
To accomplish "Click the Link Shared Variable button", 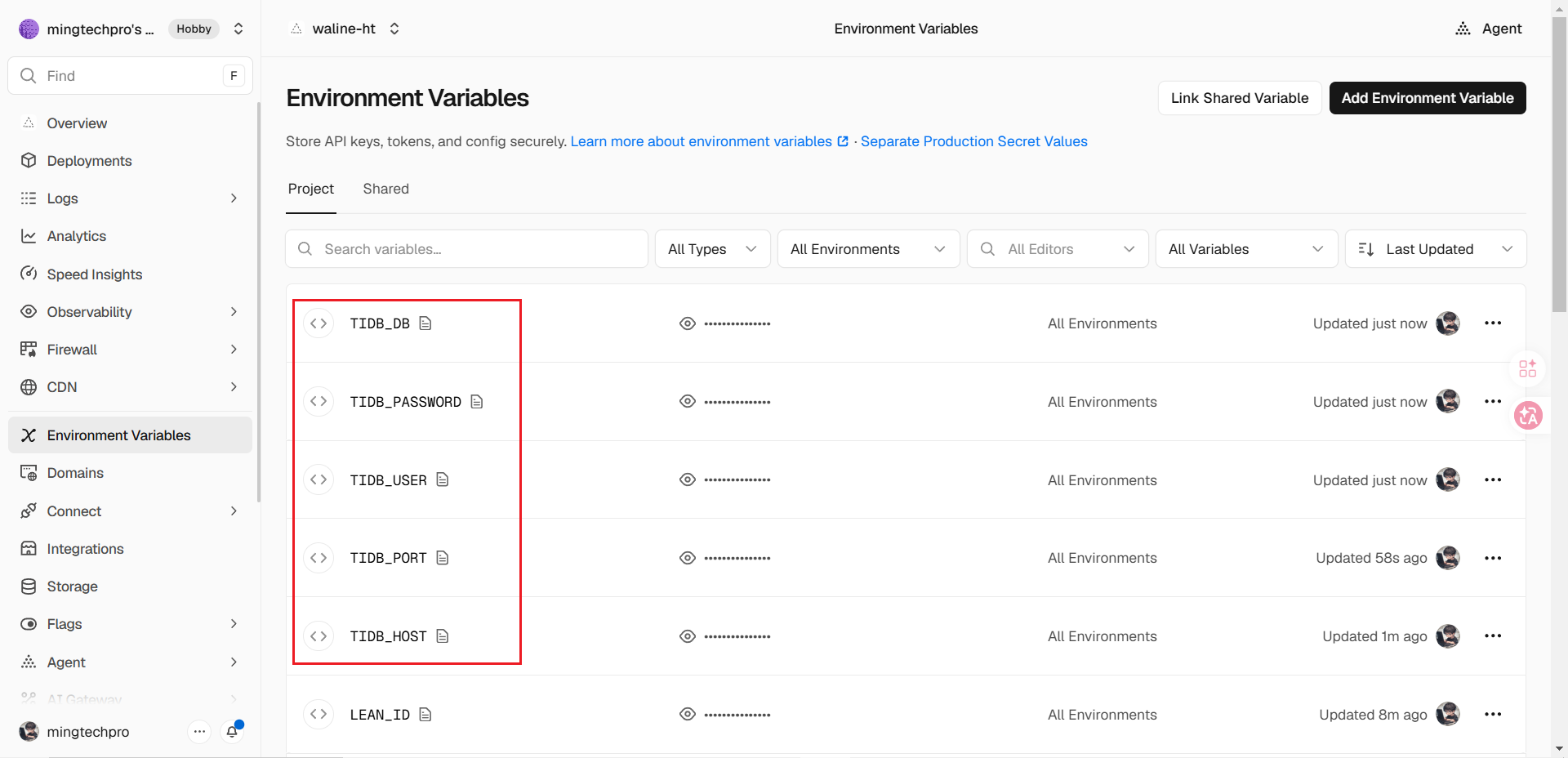I will [1240, 98].
